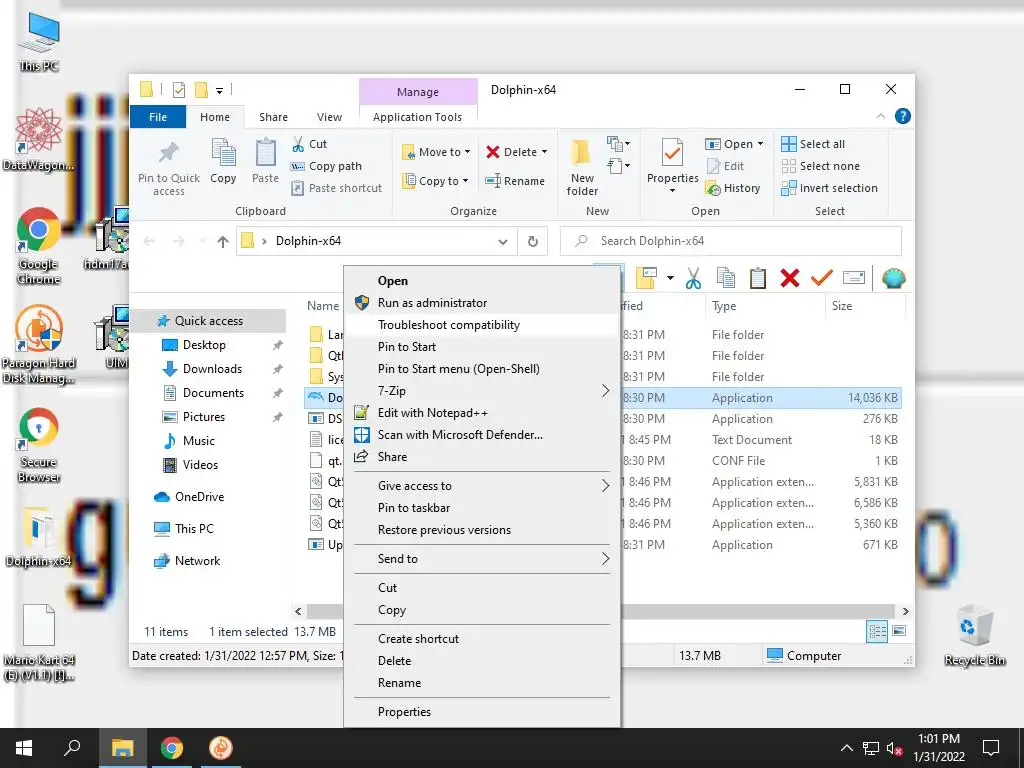Viewport: 1024px width, 768px height.
Task: Select Run as administrator in context menu
Action: (x=482, y=303)
